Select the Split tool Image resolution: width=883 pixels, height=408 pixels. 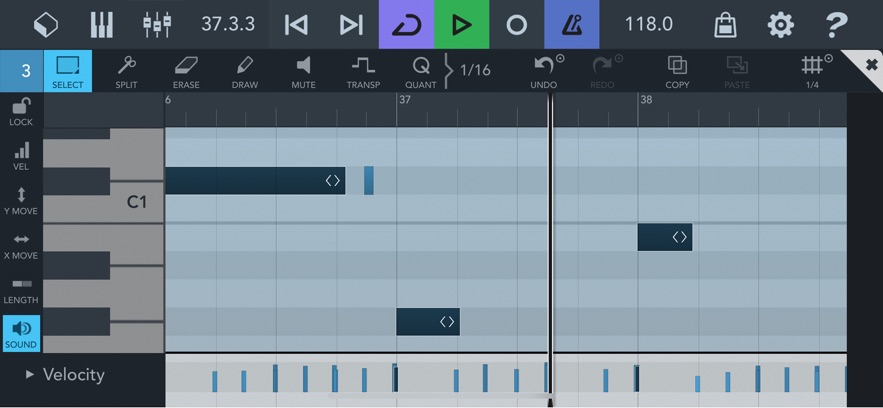(x=126, y=71)
